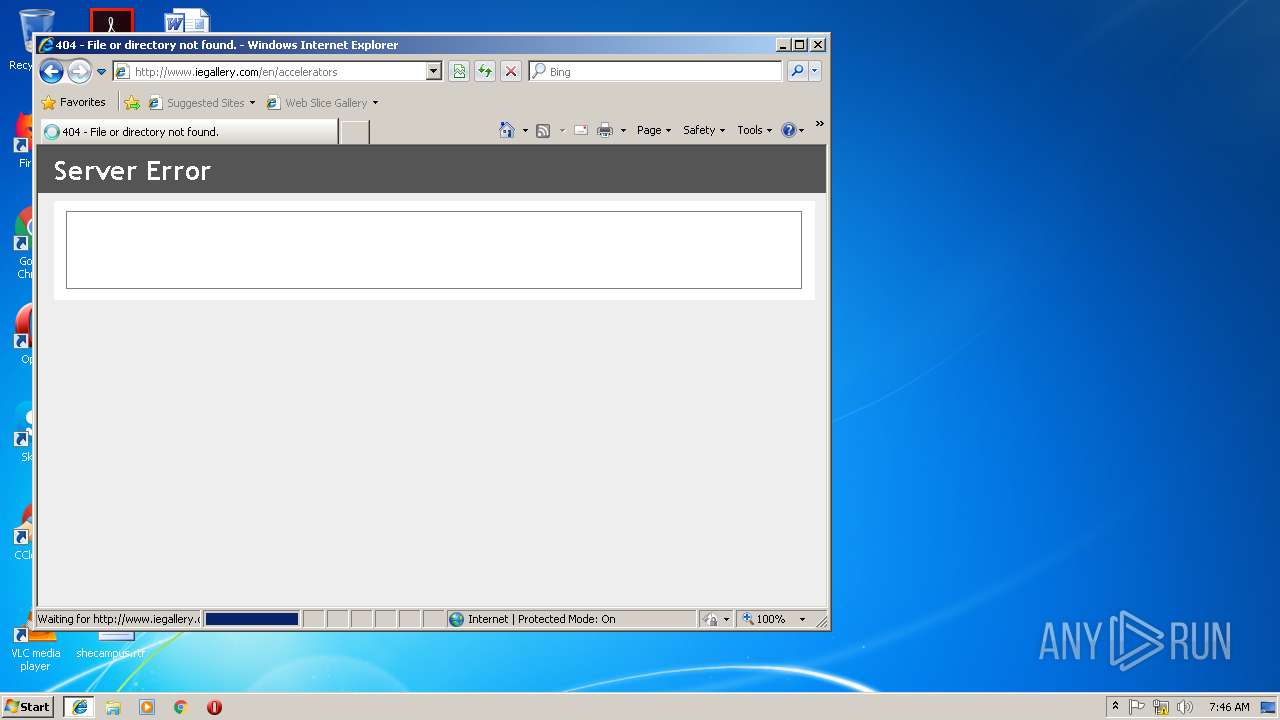Open Windows Explorer from the taskbar
The height and width of the screenshot is (720, 1280).
113,707
